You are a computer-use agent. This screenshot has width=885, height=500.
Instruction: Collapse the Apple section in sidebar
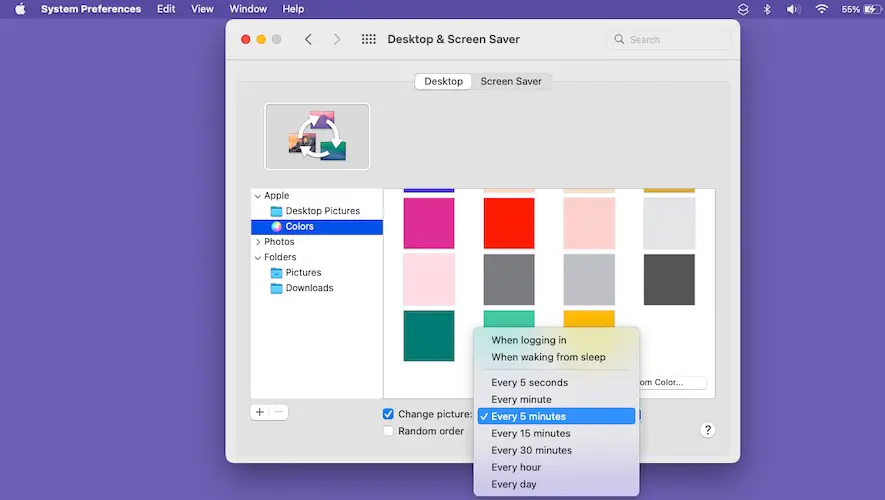pyautogui.click(x=258, y=196)
